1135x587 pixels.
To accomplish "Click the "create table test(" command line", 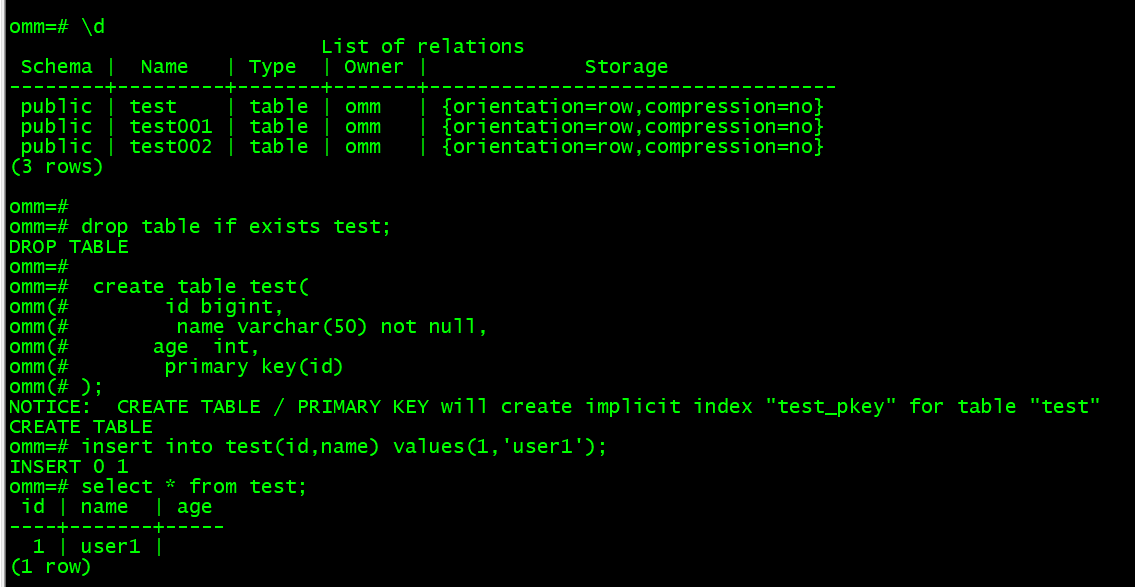I will (x=201, y=287).
